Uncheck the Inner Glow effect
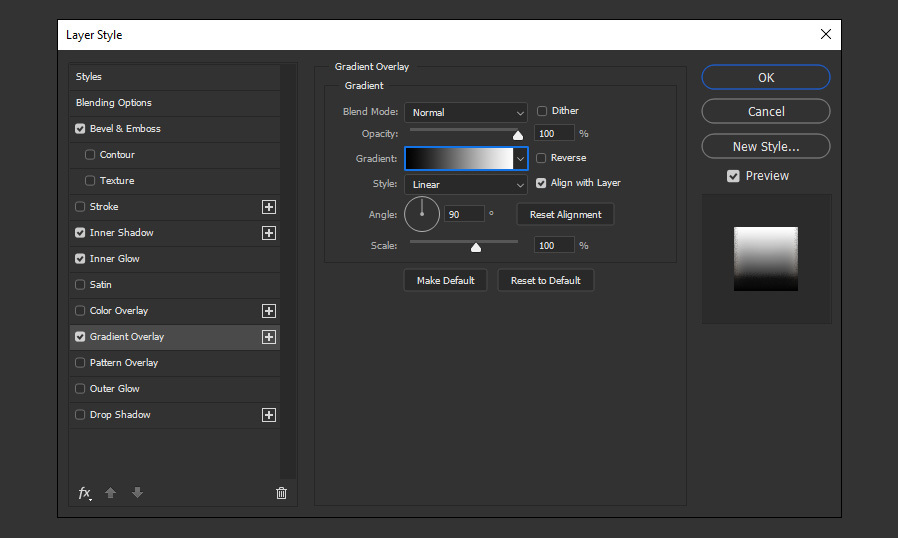The image size is (898, 538). click(x=80, y=259)
